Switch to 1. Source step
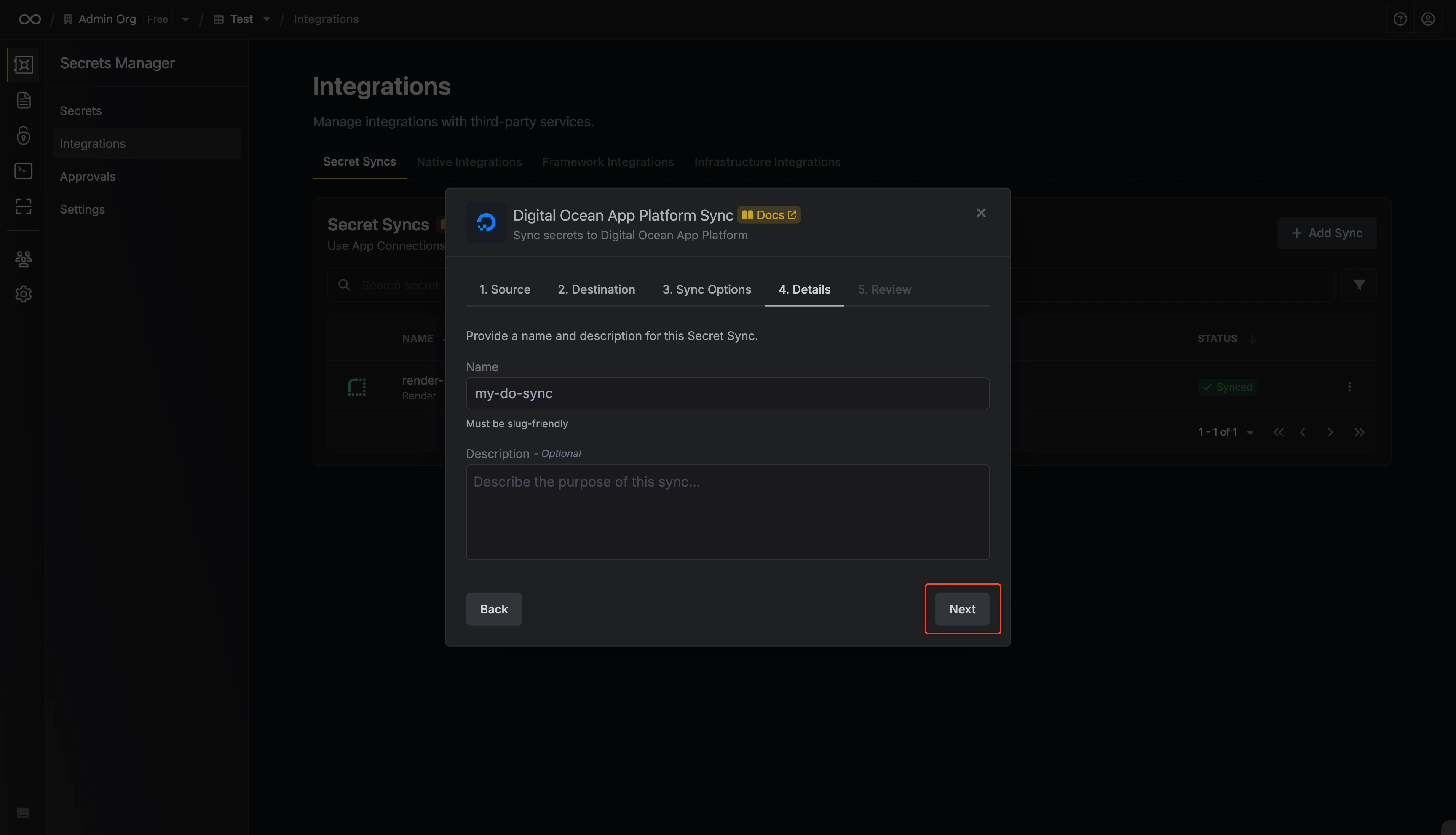This screenshot has height=835, width=1456. [505, 289]
